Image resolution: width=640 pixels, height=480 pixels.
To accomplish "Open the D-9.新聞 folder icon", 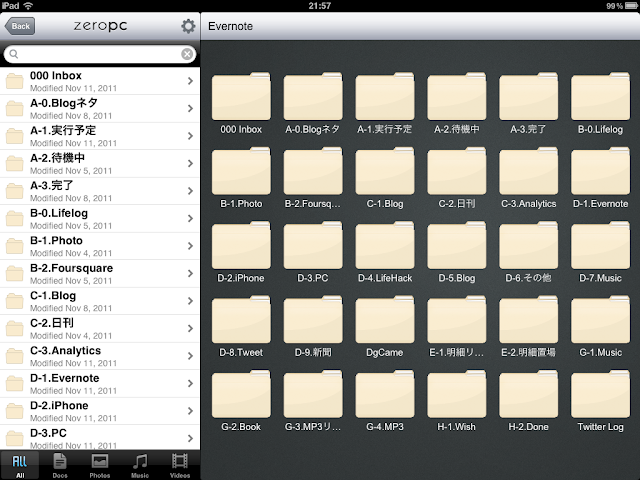I will (313, 320).
